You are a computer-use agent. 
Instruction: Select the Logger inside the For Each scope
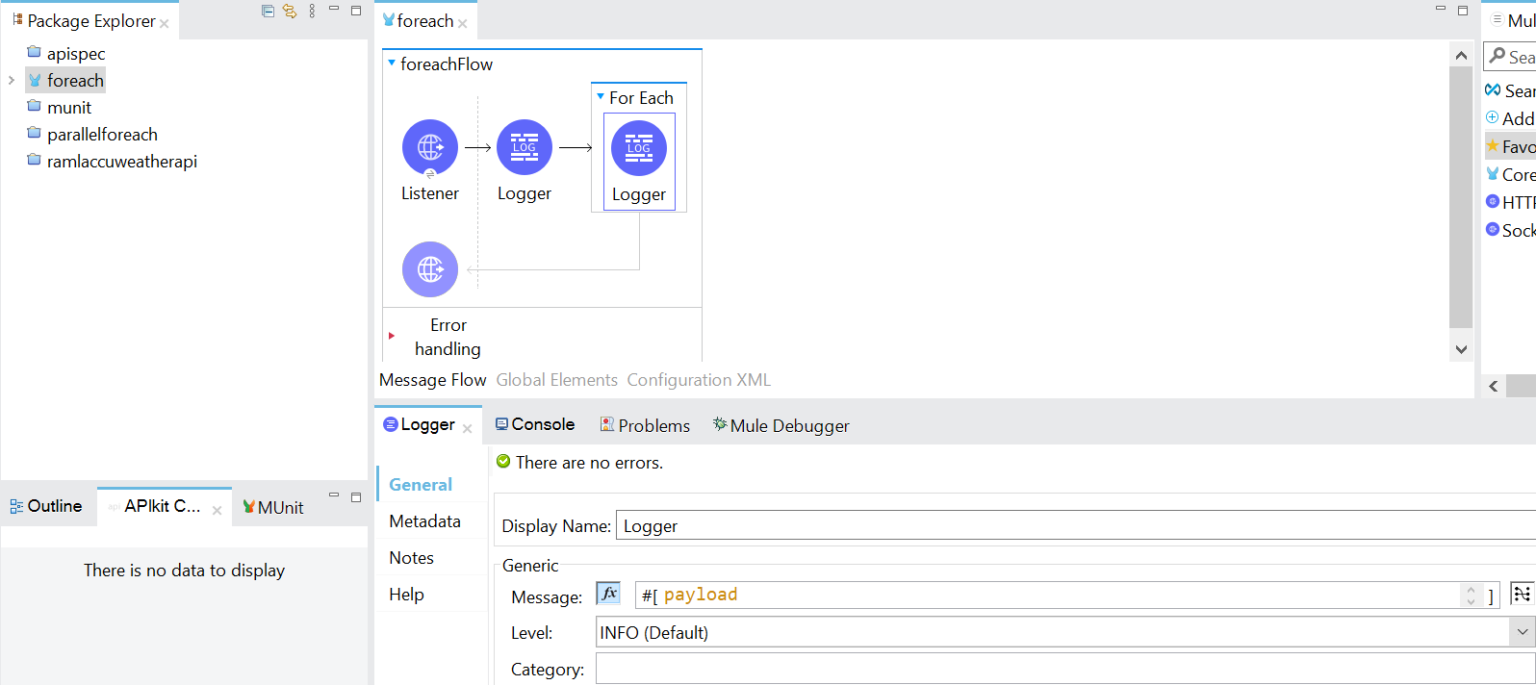[639, 146]
